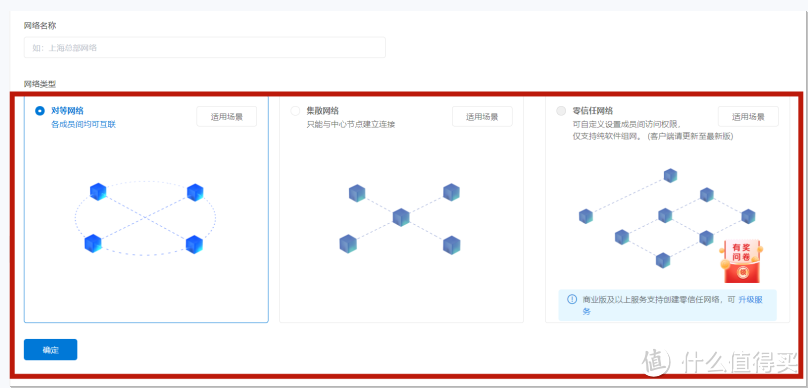Image resolution: width=808 pixels, height=388 pixels.
Task: Click text 可自定义设置成员间访问权限
Action: pos(627,124)
